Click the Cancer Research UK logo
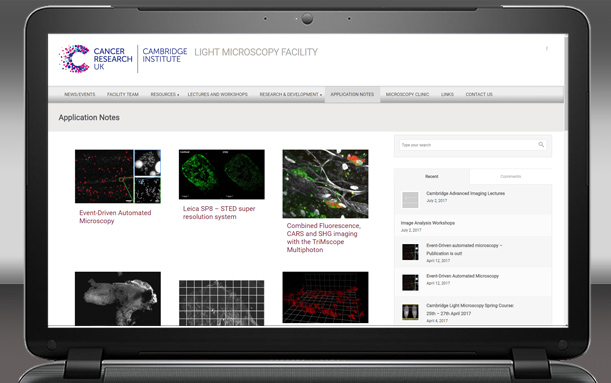611x383 pixels. click(95, 59)
